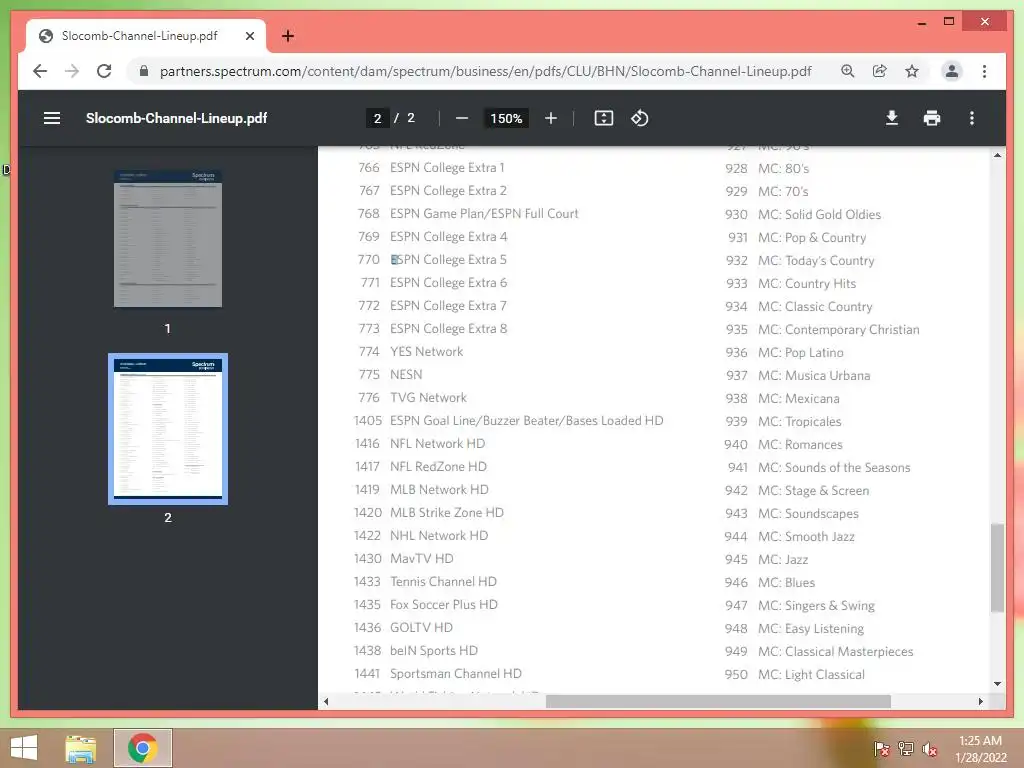Open Chrome profile avatar
Screen dimensions: 1024x768
[952, 71]
